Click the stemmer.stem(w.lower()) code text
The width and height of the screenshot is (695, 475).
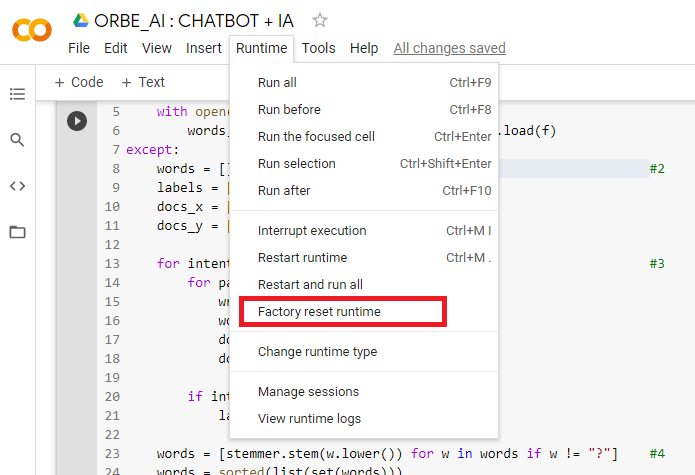[314, 454]
